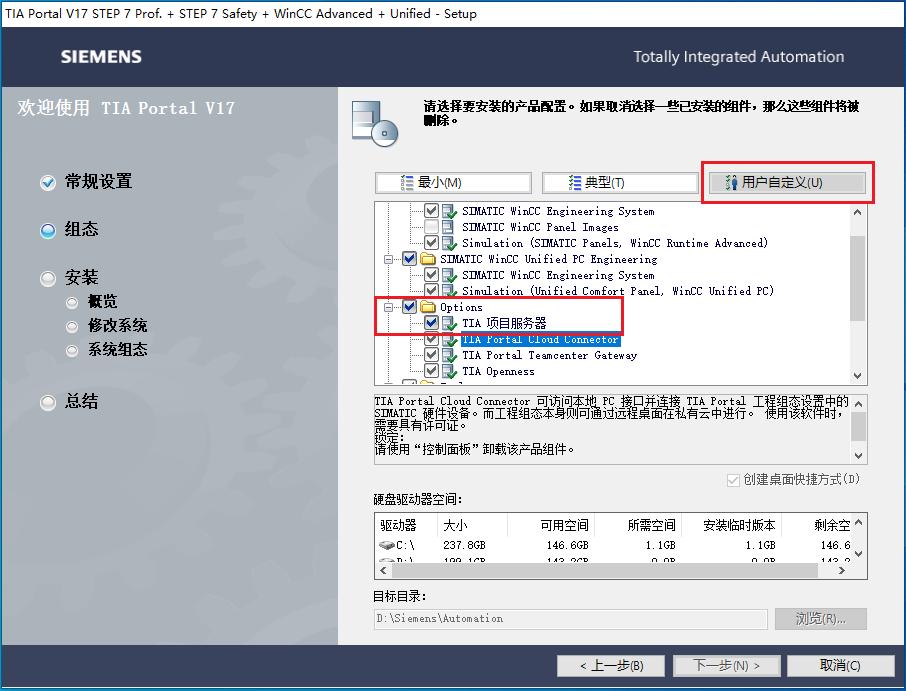906x691 pixels.
Task: Click the product icon of TIA Portal Cloud Connector
Action: click(x=450, y=339)
